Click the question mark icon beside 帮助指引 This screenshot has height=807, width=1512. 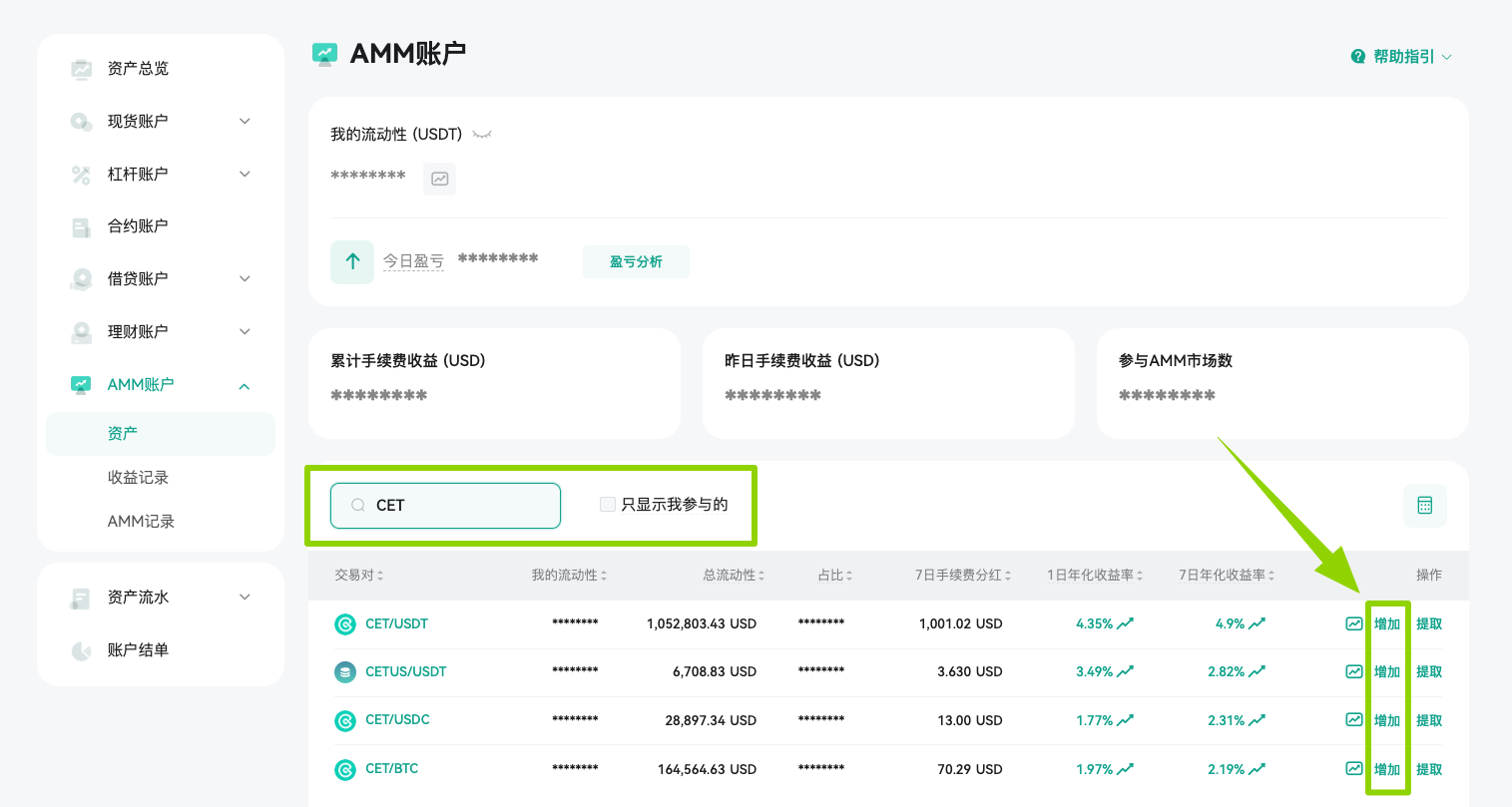(1357, 56)
